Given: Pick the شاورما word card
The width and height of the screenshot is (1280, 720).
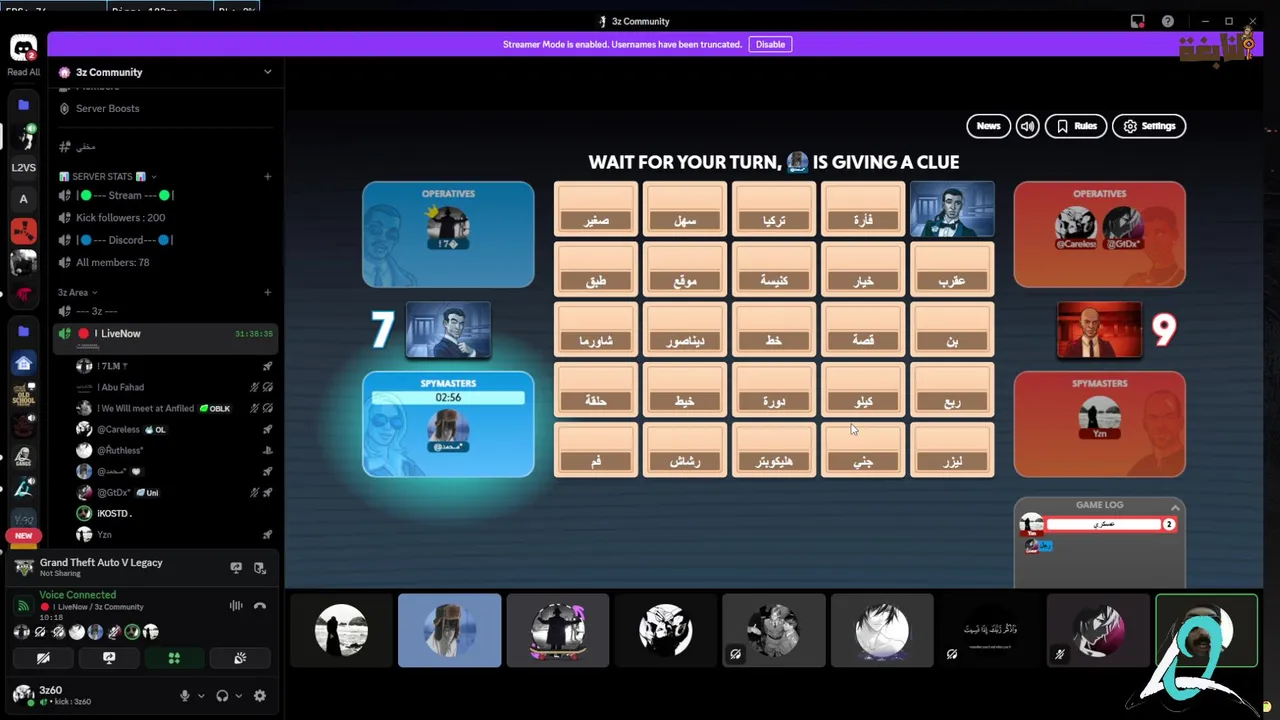Looking at the screenshot, I should coord(596,329).
